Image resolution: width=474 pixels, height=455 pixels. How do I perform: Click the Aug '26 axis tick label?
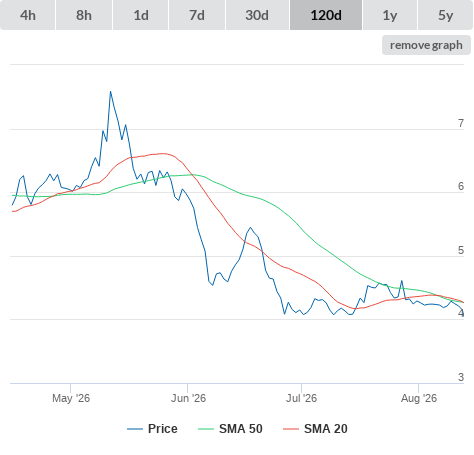(419, 398)
